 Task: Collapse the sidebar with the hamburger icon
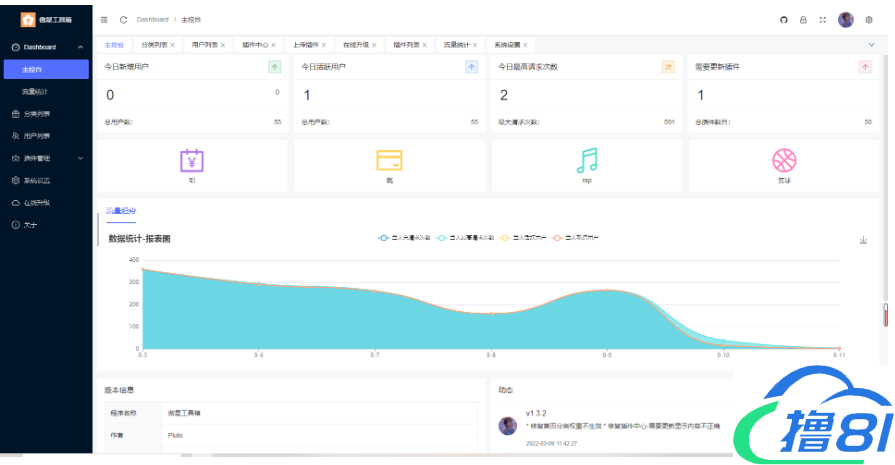pyautogui.click(x=105, y=19)
